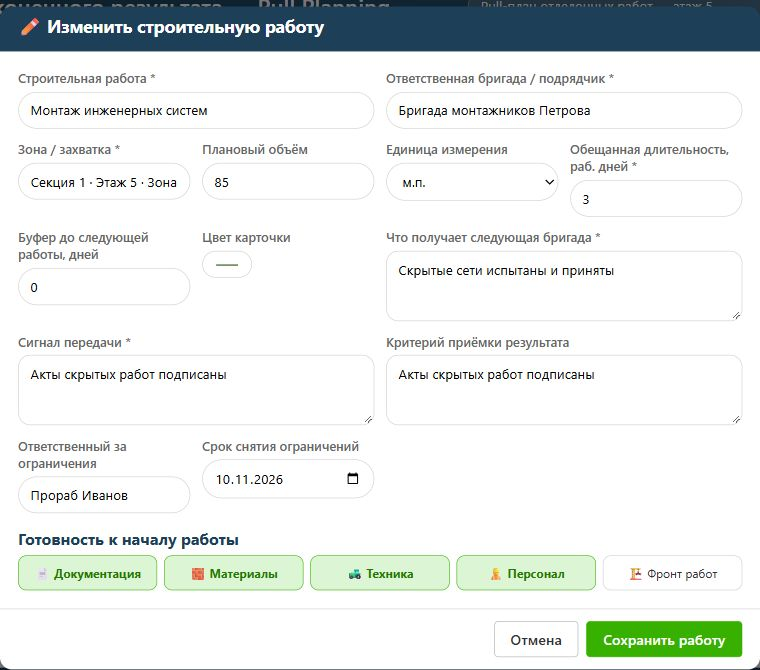
Task: Click the Буфер до следующей работы field
Action: pyautogui.click(x=104, y=287)
